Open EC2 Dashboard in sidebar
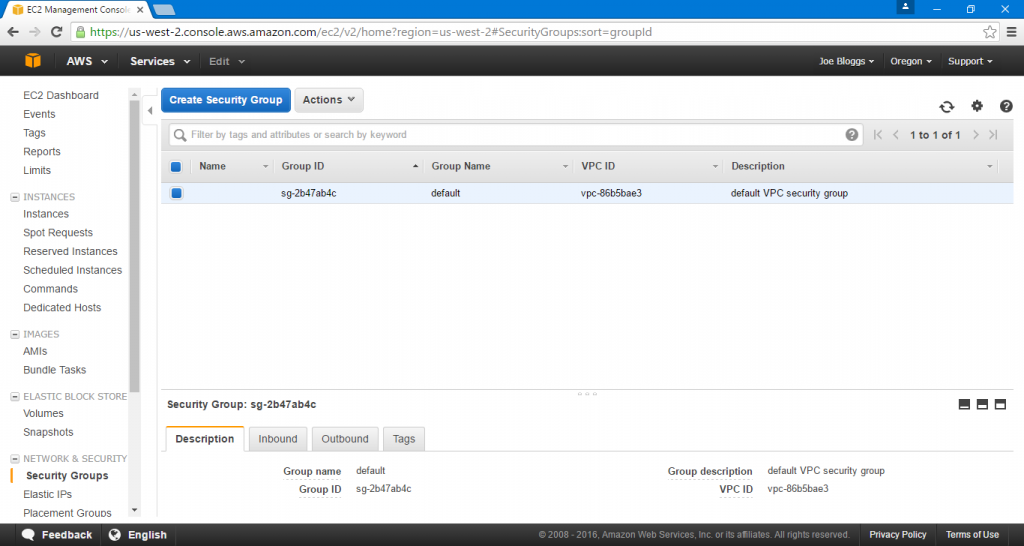Image resolution: width=1024 pixels, height=546 pixels. 61,95
